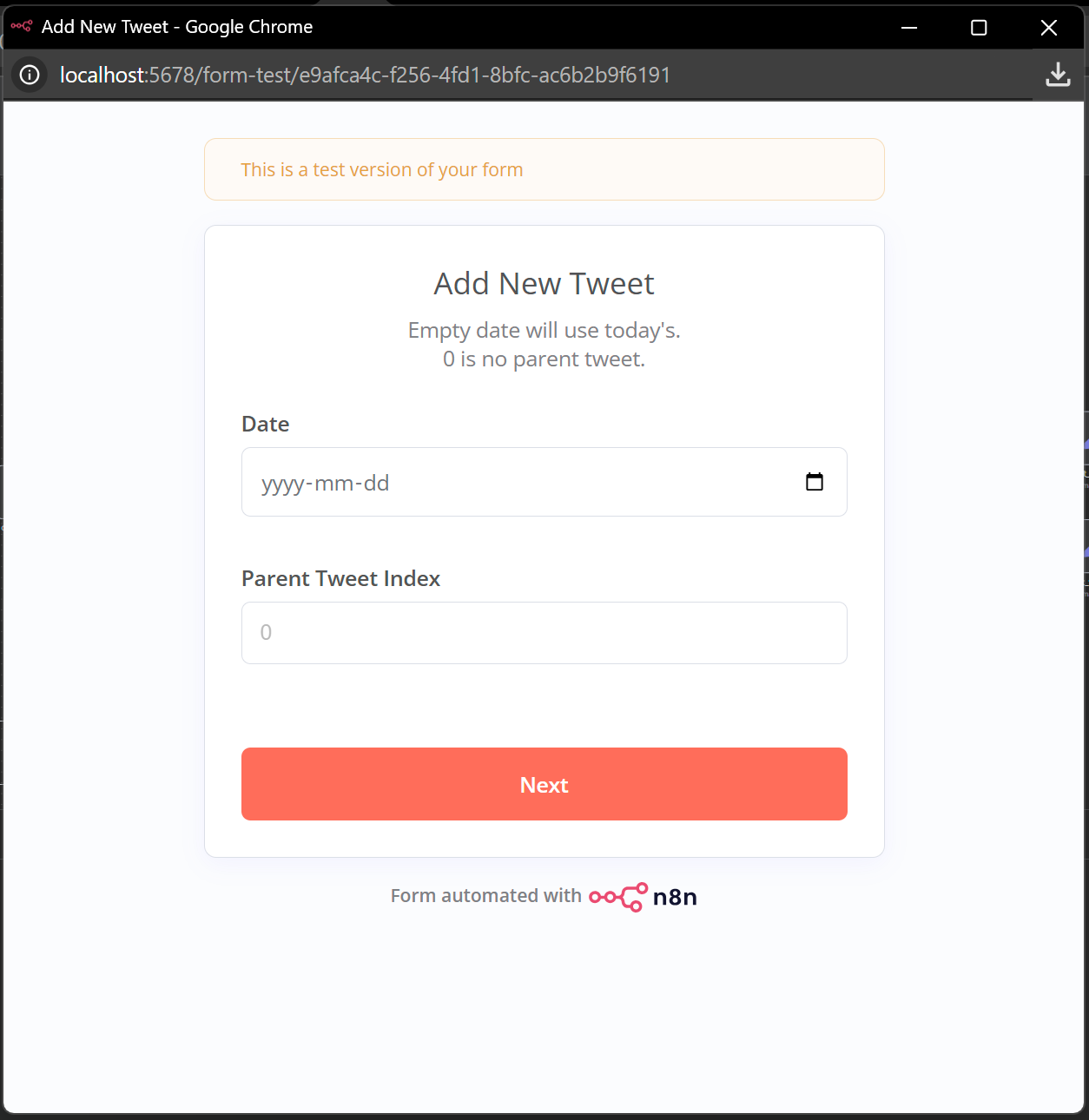Submit the form with Next button
The width and height of the screenshot is (1089, 1120).
[x=544, y=784]
